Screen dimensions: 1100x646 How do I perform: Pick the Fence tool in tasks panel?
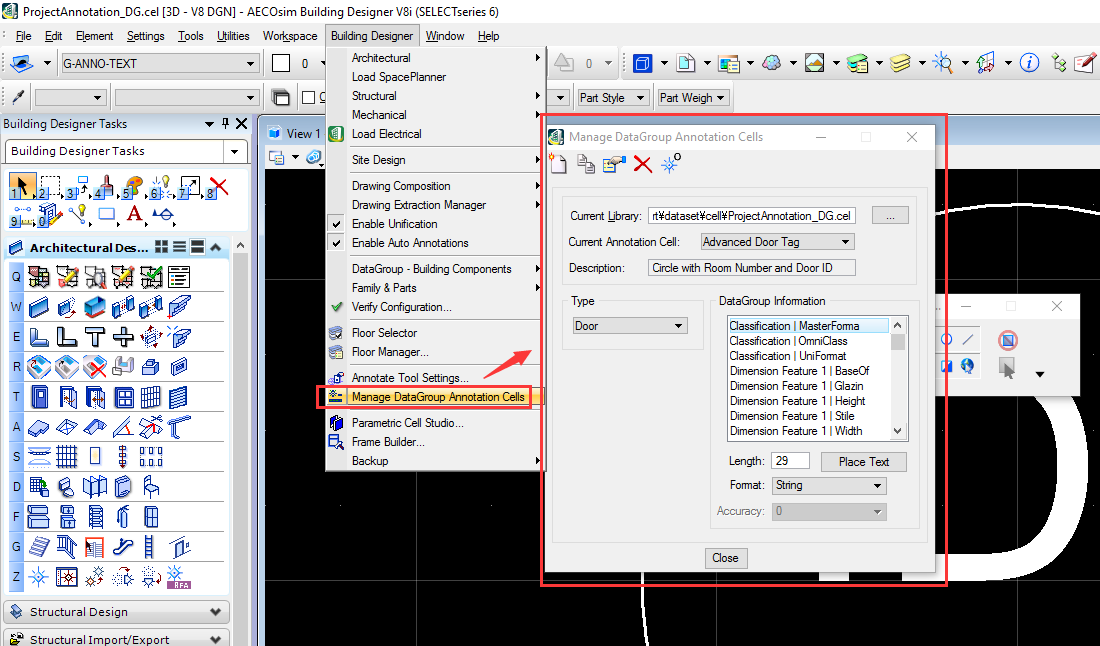[50, 187]
